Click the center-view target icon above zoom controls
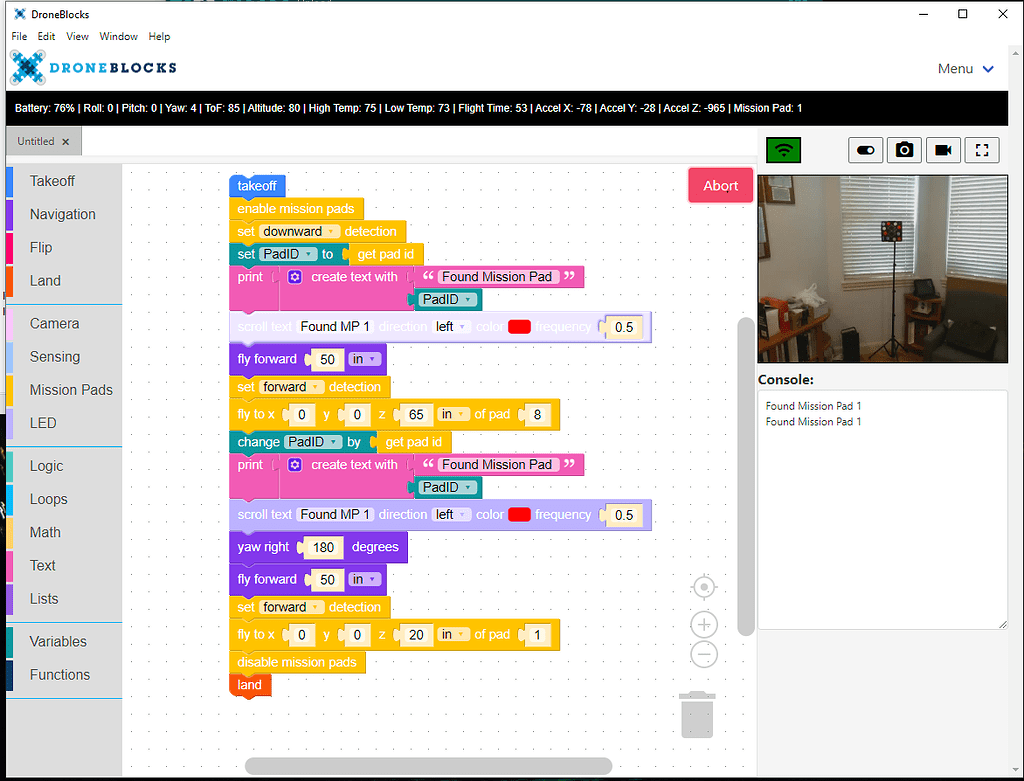 point(703,587)
